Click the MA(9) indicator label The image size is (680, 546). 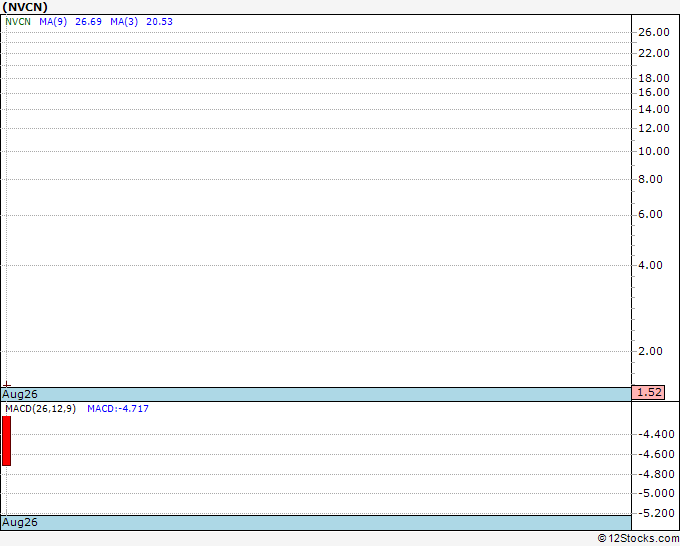coord(53,22)
